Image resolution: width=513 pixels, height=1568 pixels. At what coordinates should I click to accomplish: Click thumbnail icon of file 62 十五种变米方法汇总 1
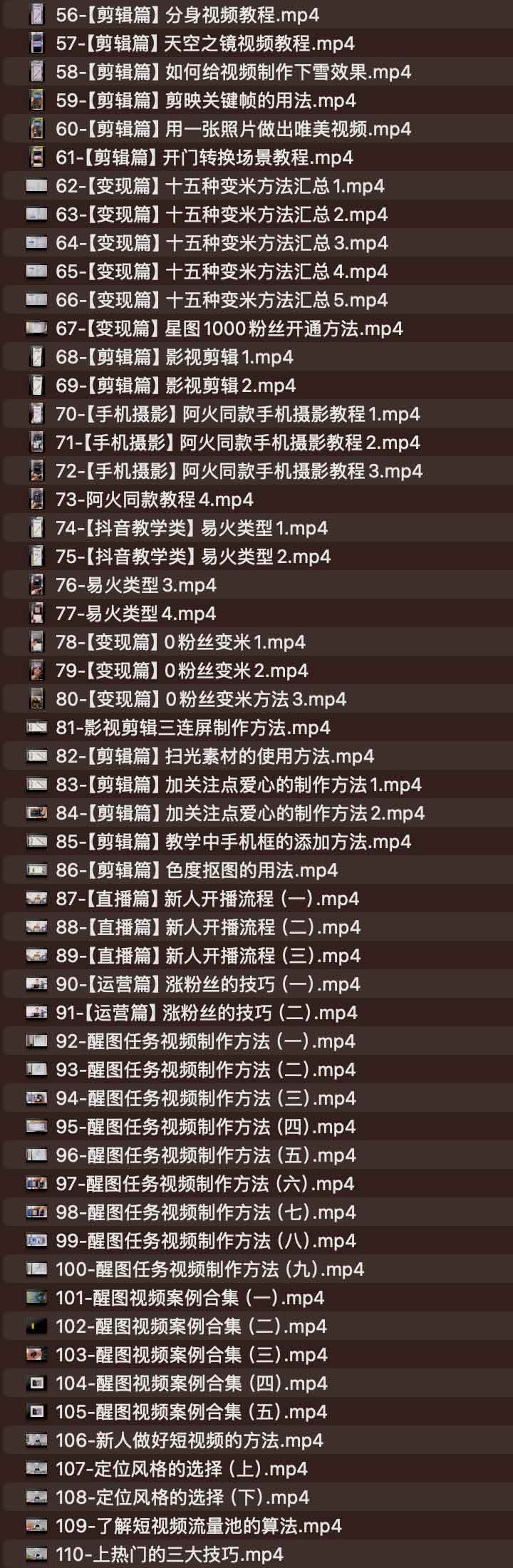[36, 185]
